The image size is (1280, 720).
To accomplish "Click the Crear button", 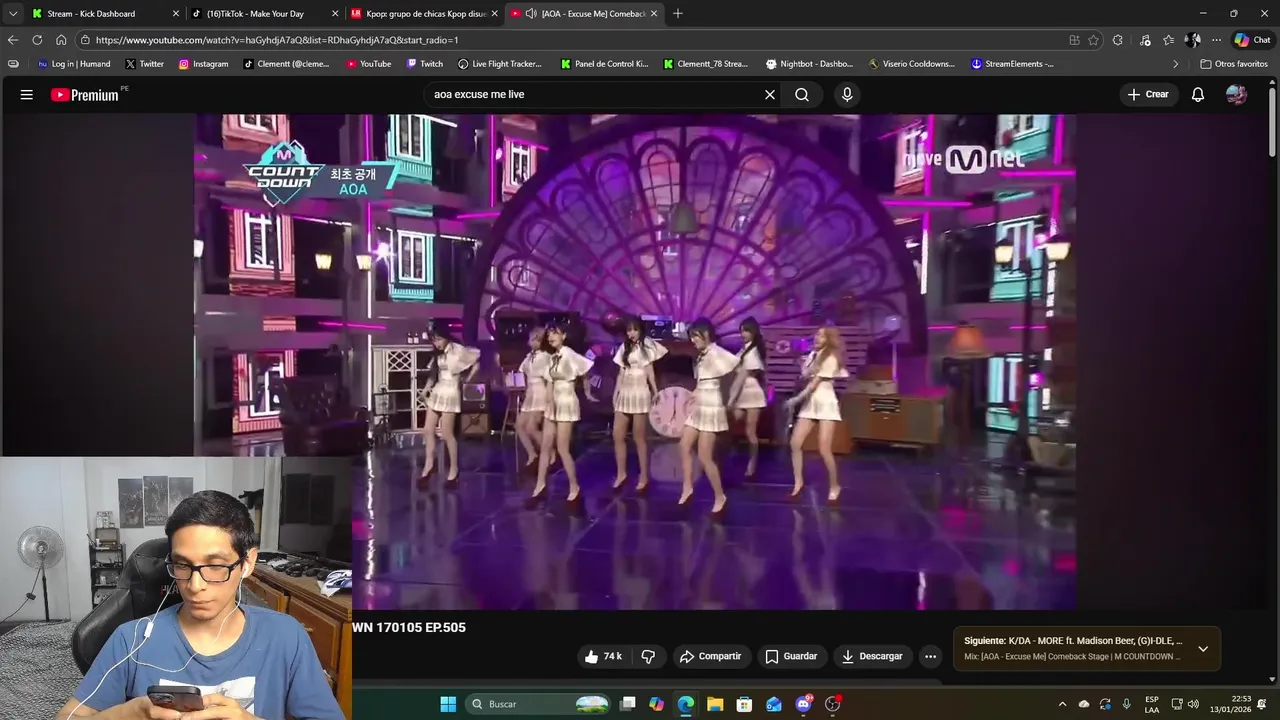I will coord(1148,95).
